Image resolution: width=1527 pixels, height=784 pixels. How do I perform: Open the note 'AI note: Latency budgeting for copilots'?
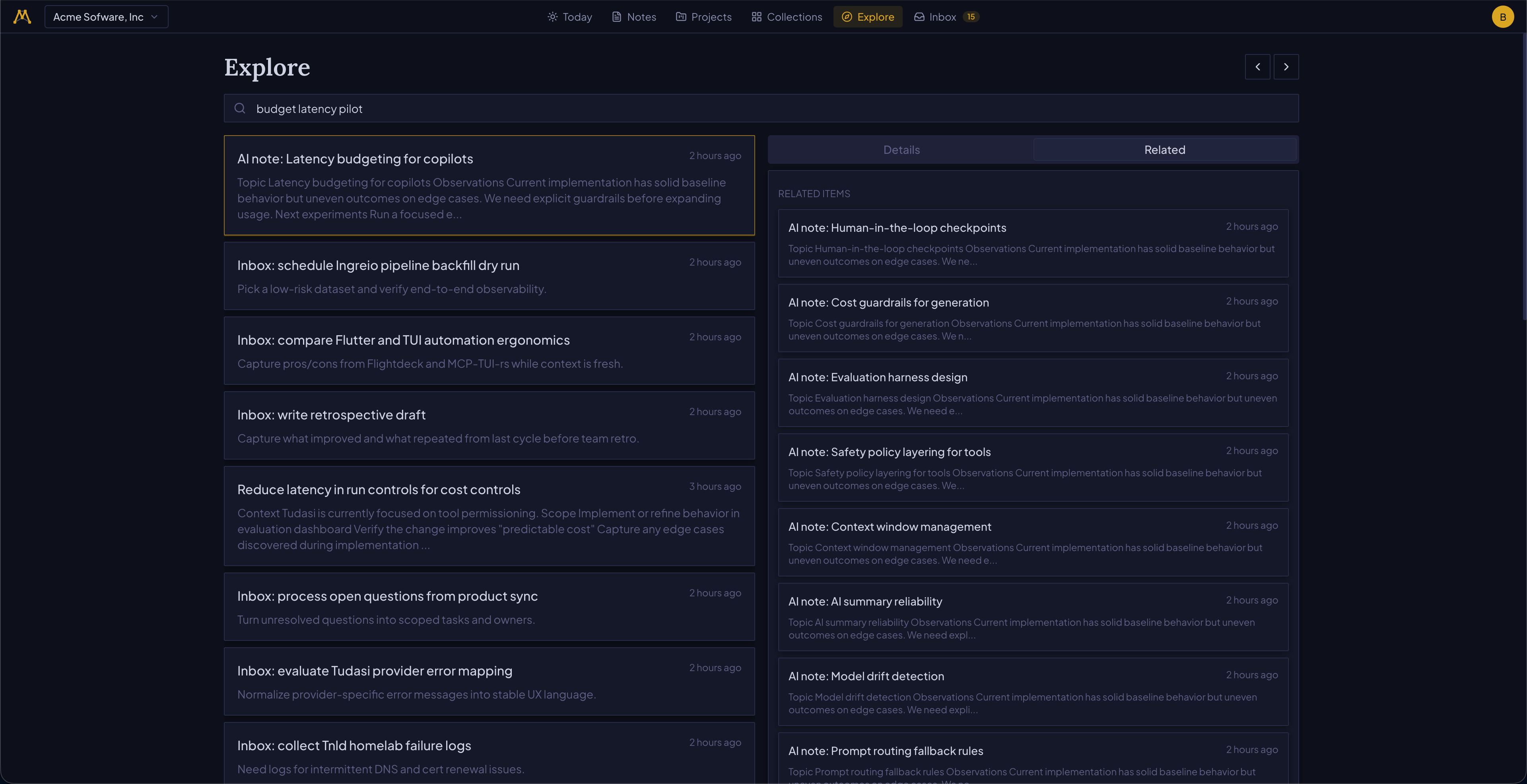489,185
